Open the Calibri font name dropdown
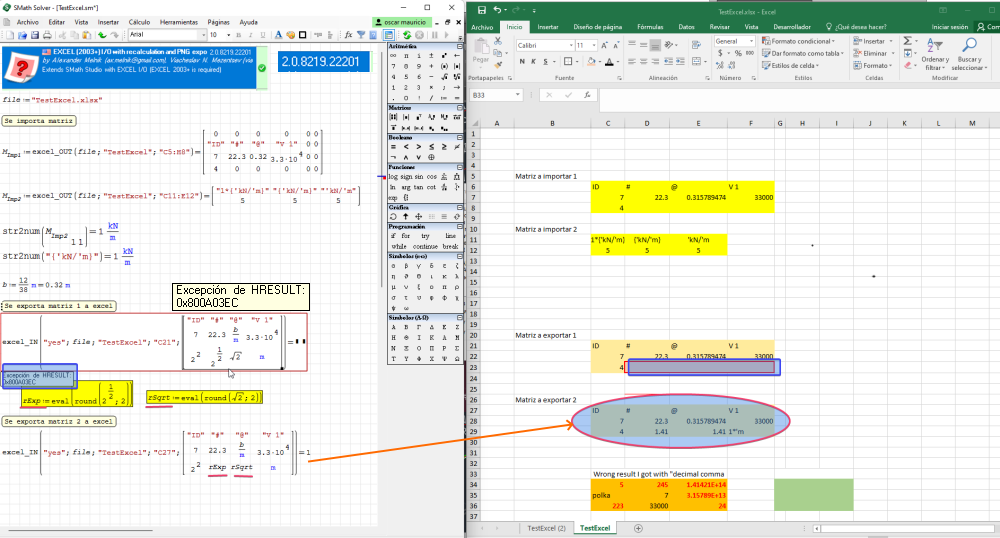The width and height of the screenshot is (1000, 538). coord(568,45)
